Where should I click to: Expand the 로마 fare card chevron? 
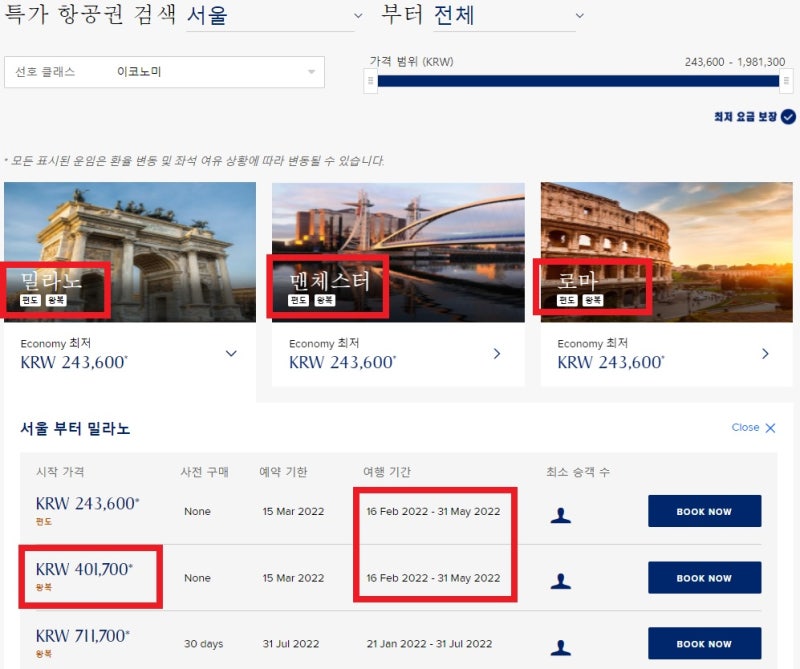[x=765, y=353]
